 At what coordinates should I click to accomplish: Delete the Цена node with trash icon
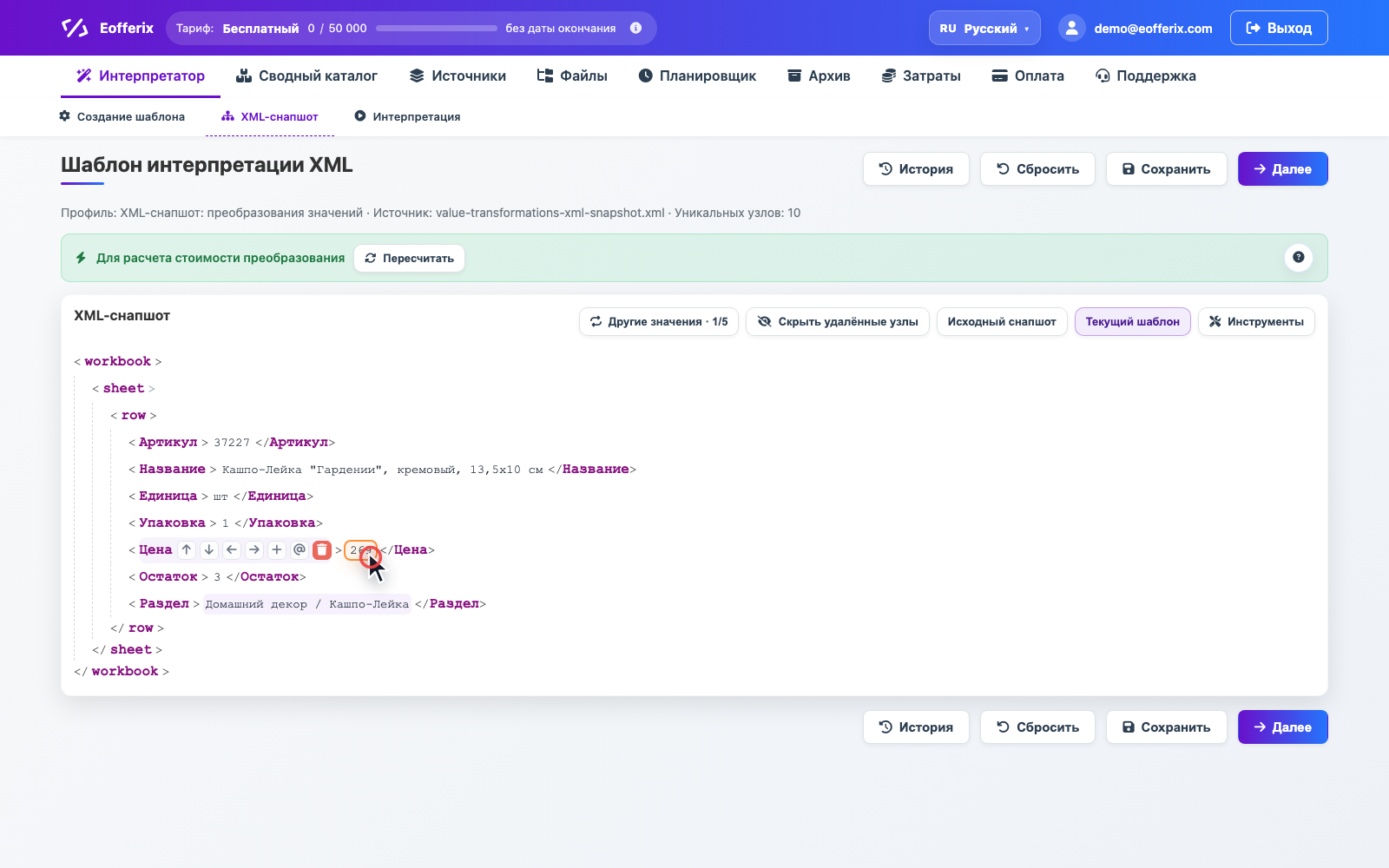[322, 549]
